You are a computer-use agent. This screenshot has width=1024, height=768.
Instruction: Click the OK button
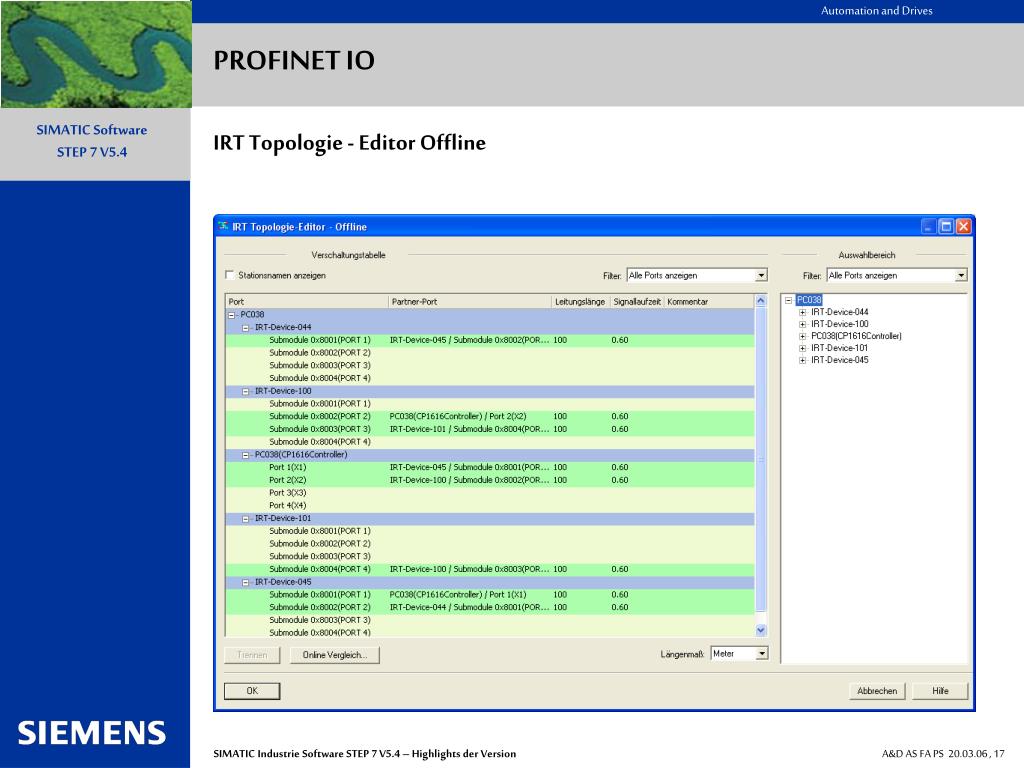coord(252,691)
